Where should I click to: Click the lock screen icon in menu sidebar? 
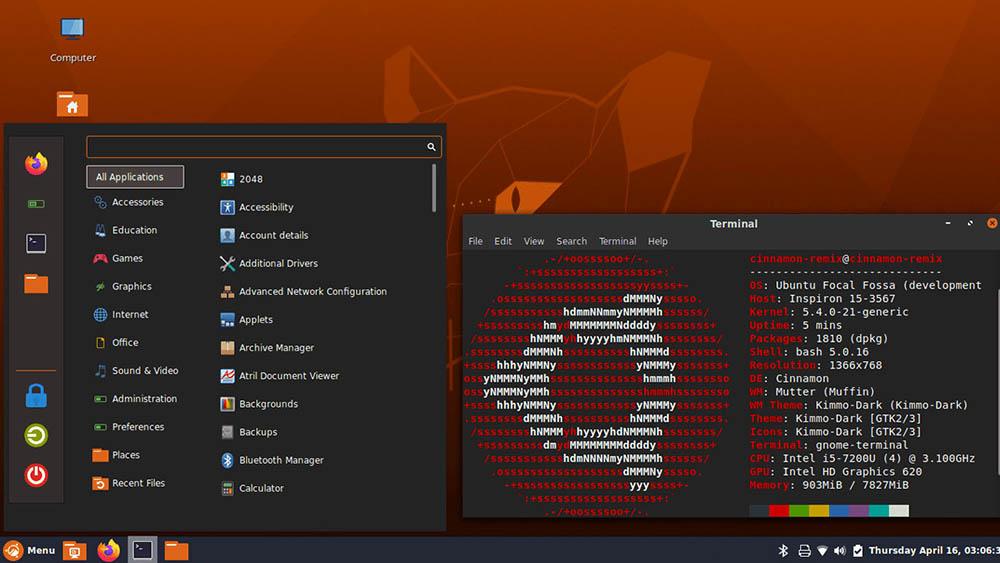coord(36,396)
